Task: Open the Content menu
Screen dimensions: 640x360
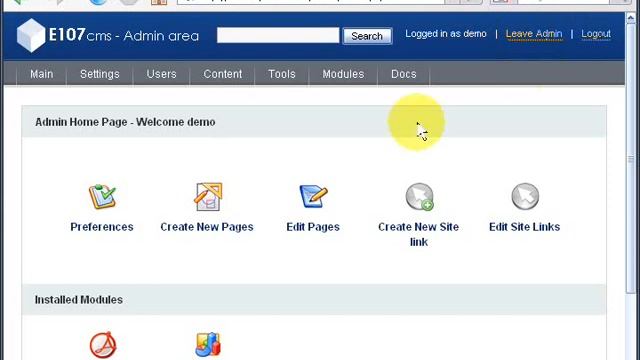Action: pyautogui.click(x=223, y=74)
